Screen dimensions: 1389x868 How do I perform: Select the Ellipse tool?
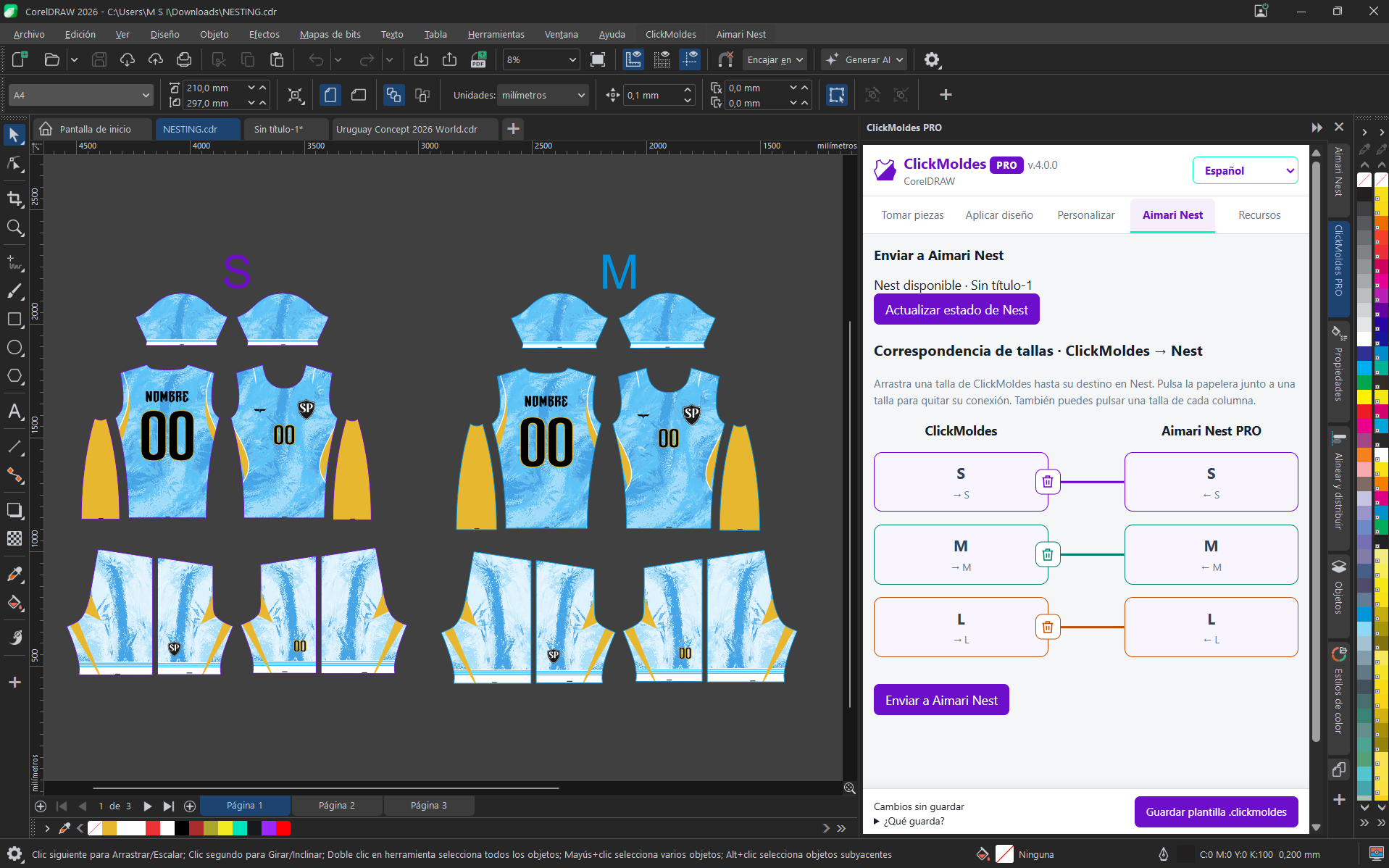(14, 348)
